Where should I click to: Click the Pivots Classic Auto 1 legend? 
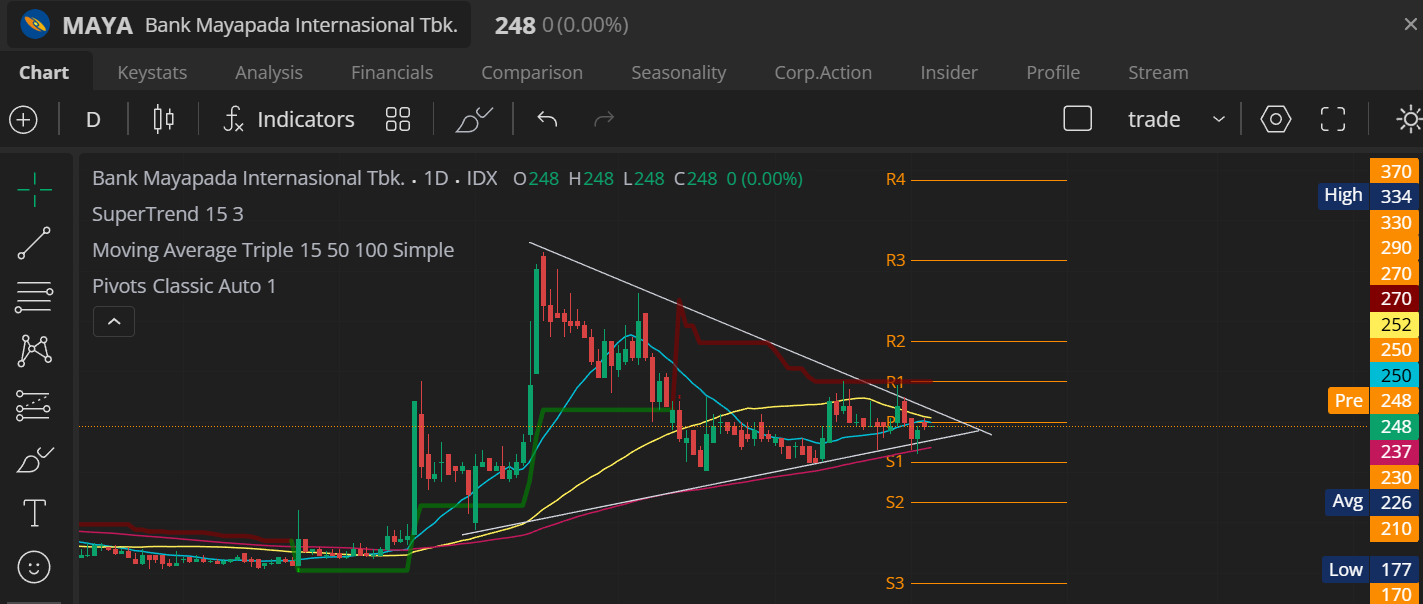[184, 286]
